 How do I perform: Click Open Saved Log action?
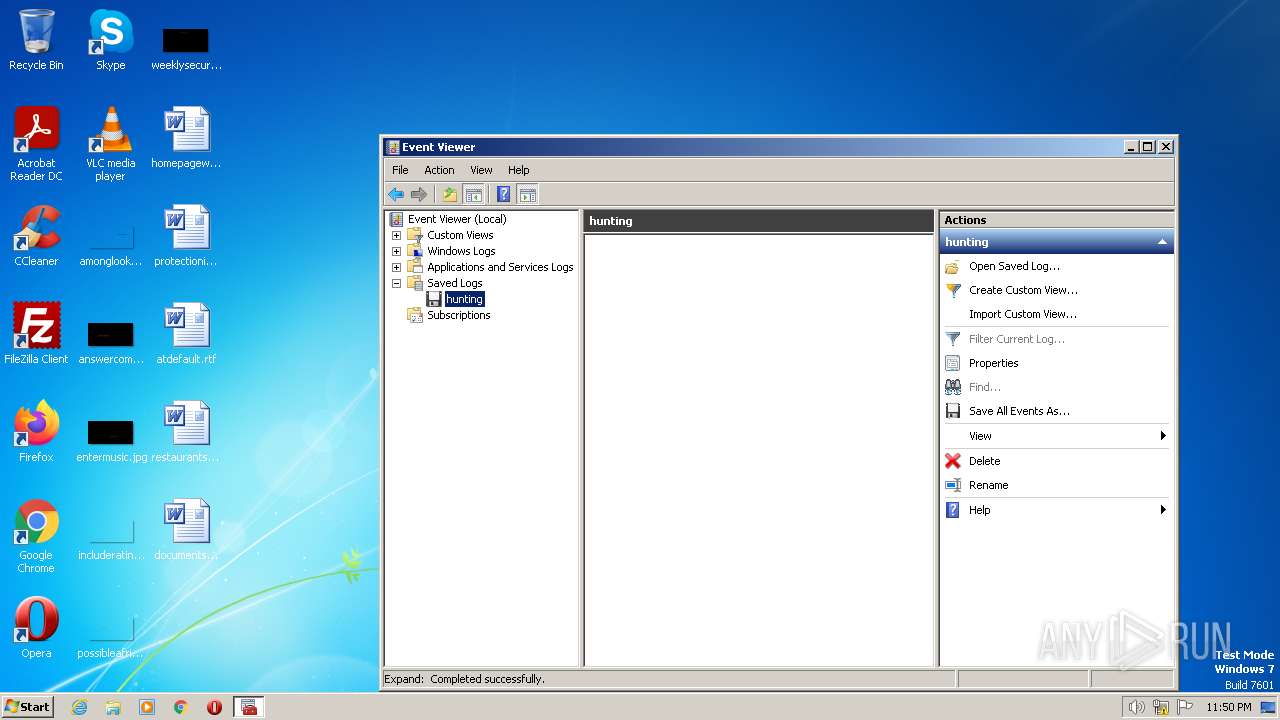[x=1014, y=266]
